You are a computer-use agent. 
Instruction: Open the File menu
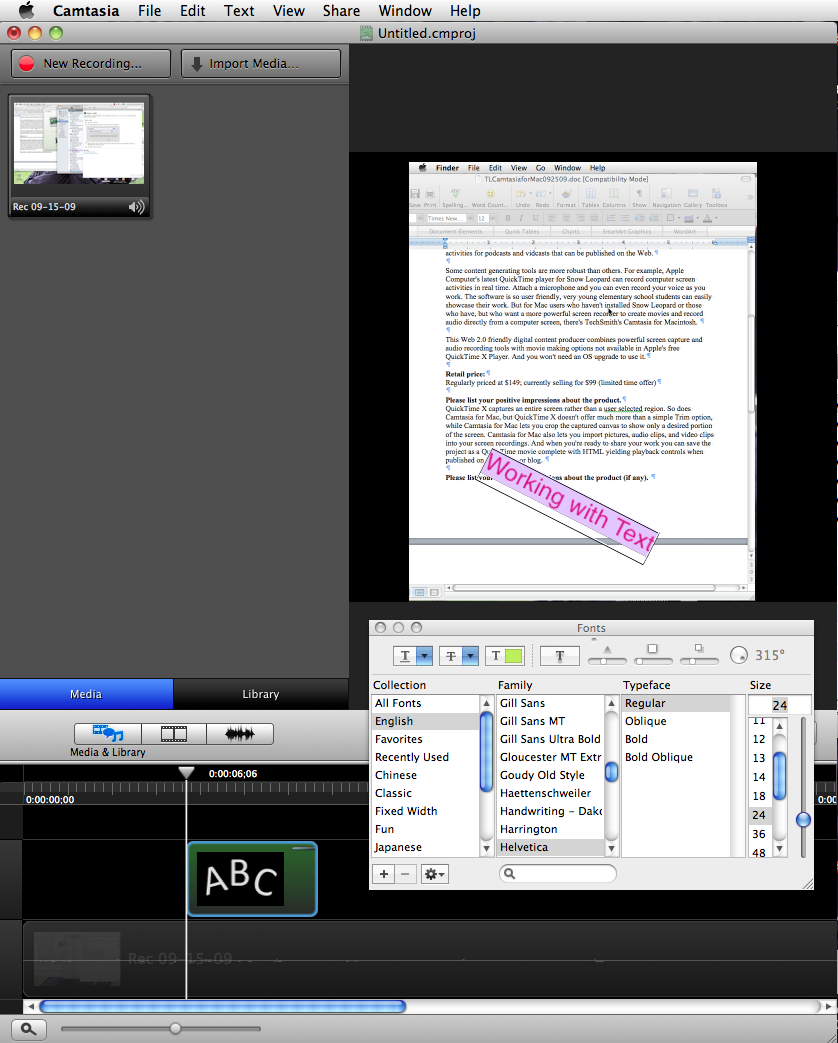coord(150,11)
